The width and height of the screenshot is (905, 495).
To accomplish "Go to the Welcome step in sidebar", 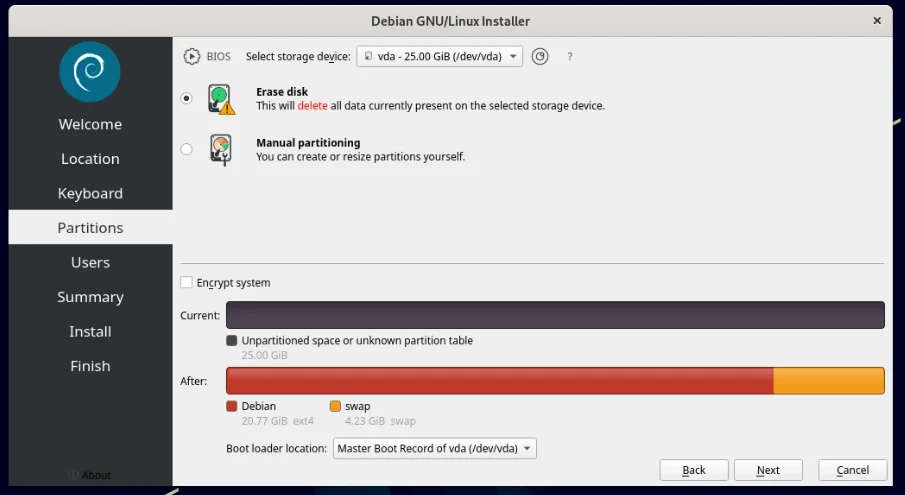I will (90, 125).
